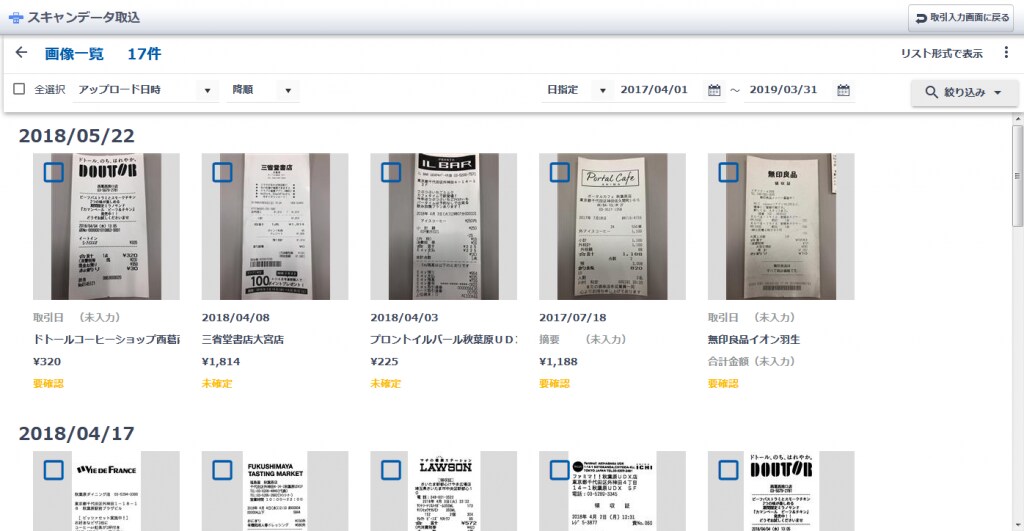Click the スキャンデータ取込 scanner icon
This screenshot has width=1024, height=531.
pyautogui.click(x=16, y=18)
